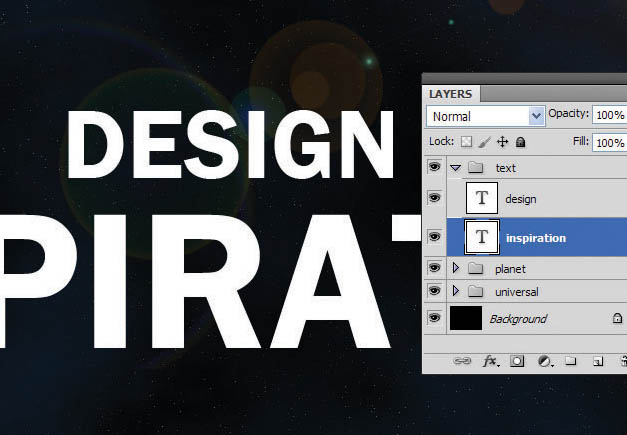Select the planet group name
This screenshot has height=435, width=627.
coord(510,269)
